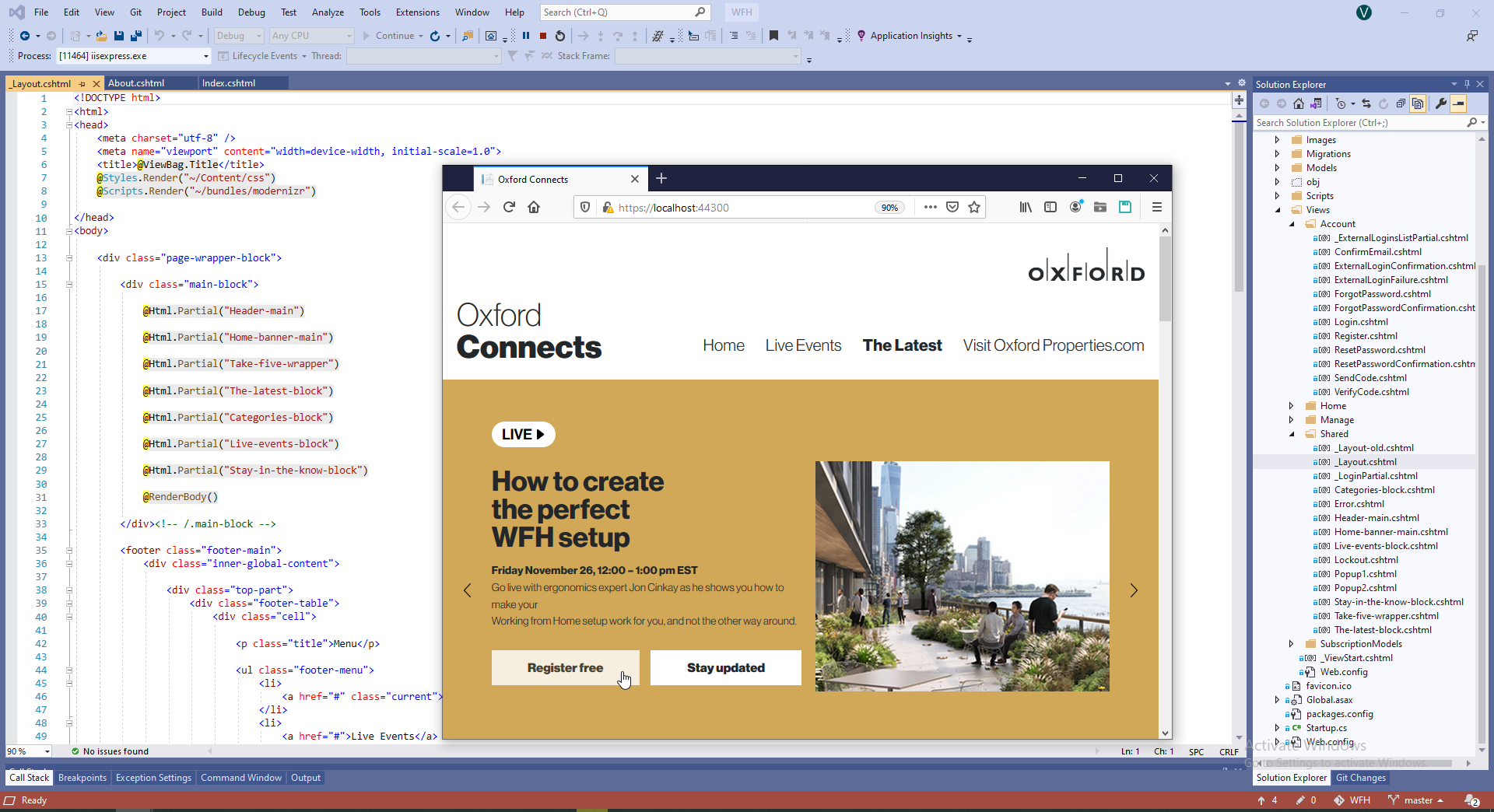
Task: Collapse the Account folder node
Action: point(1292,224)
